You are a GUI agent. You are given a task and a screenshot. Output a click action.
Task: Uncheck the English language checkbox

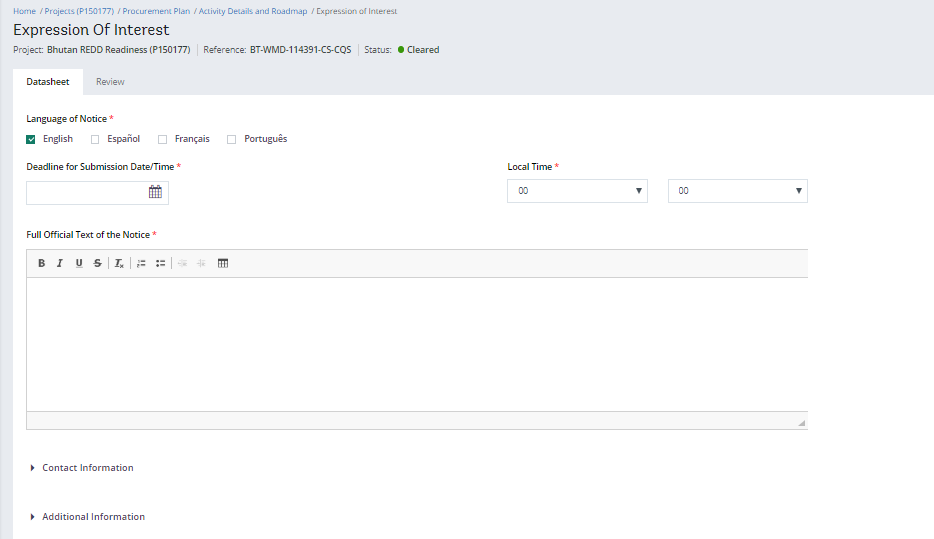[x=31, y=139]
